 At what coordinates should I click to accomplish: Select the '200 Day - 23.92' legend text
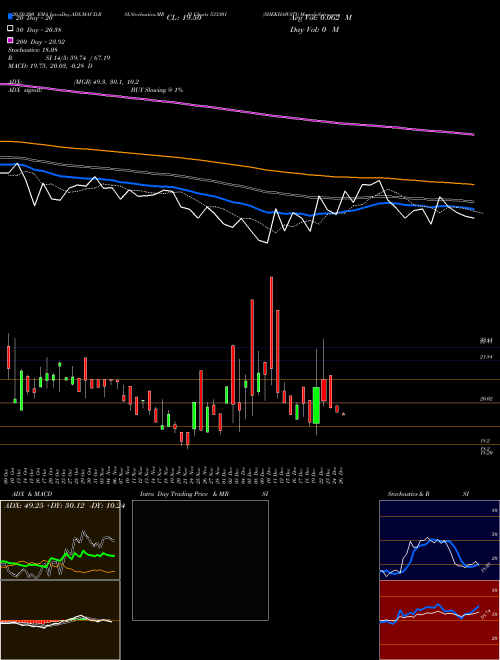(40, 42)
